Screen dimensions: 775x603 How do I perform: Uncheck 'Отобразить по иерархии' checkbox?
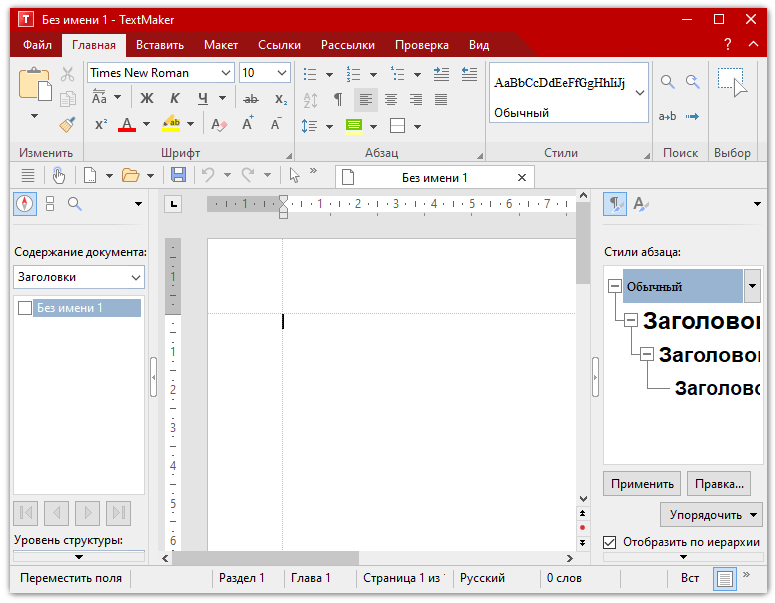610,542
